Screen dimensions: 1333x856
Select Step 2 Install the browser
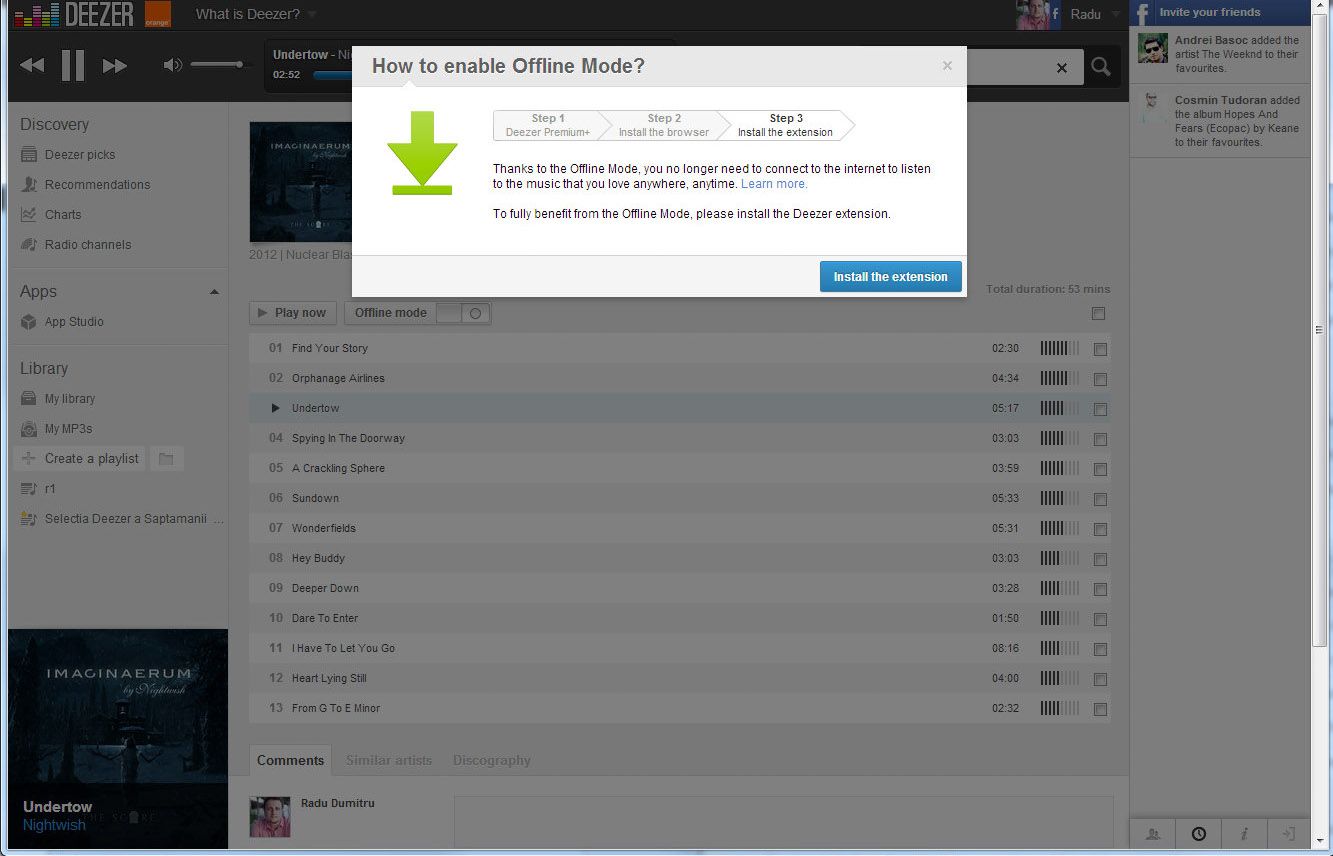pyautogui.click(x=664, y=125)
